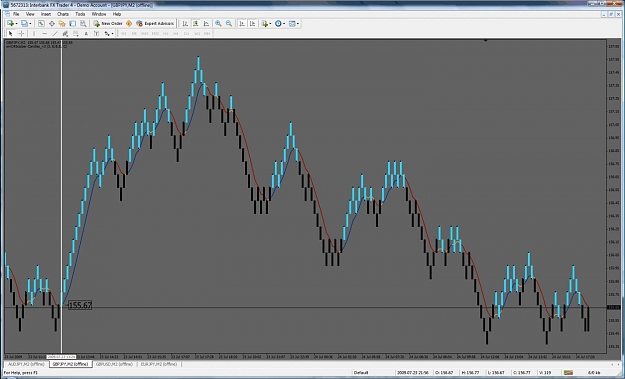Screen dimensions: 625x379
Task: Select the H1 timeframe button
Action: pyautogui.click(x=166, y=33)
